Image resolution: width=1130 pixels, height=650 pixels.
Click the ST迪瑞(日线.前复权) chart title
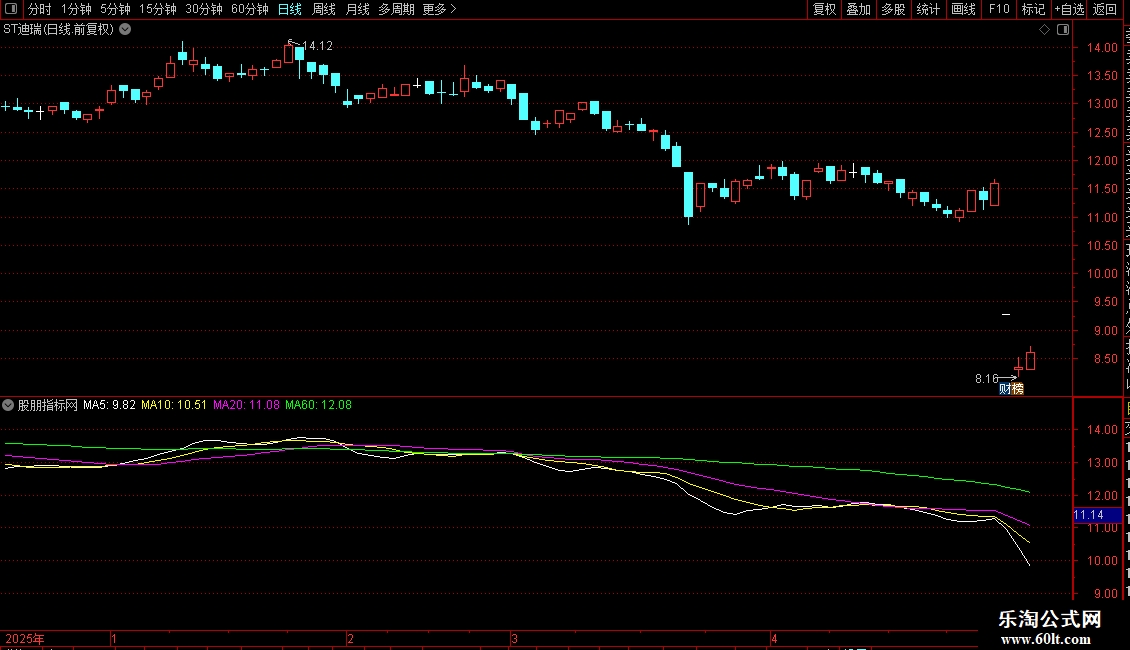[58, 30]
